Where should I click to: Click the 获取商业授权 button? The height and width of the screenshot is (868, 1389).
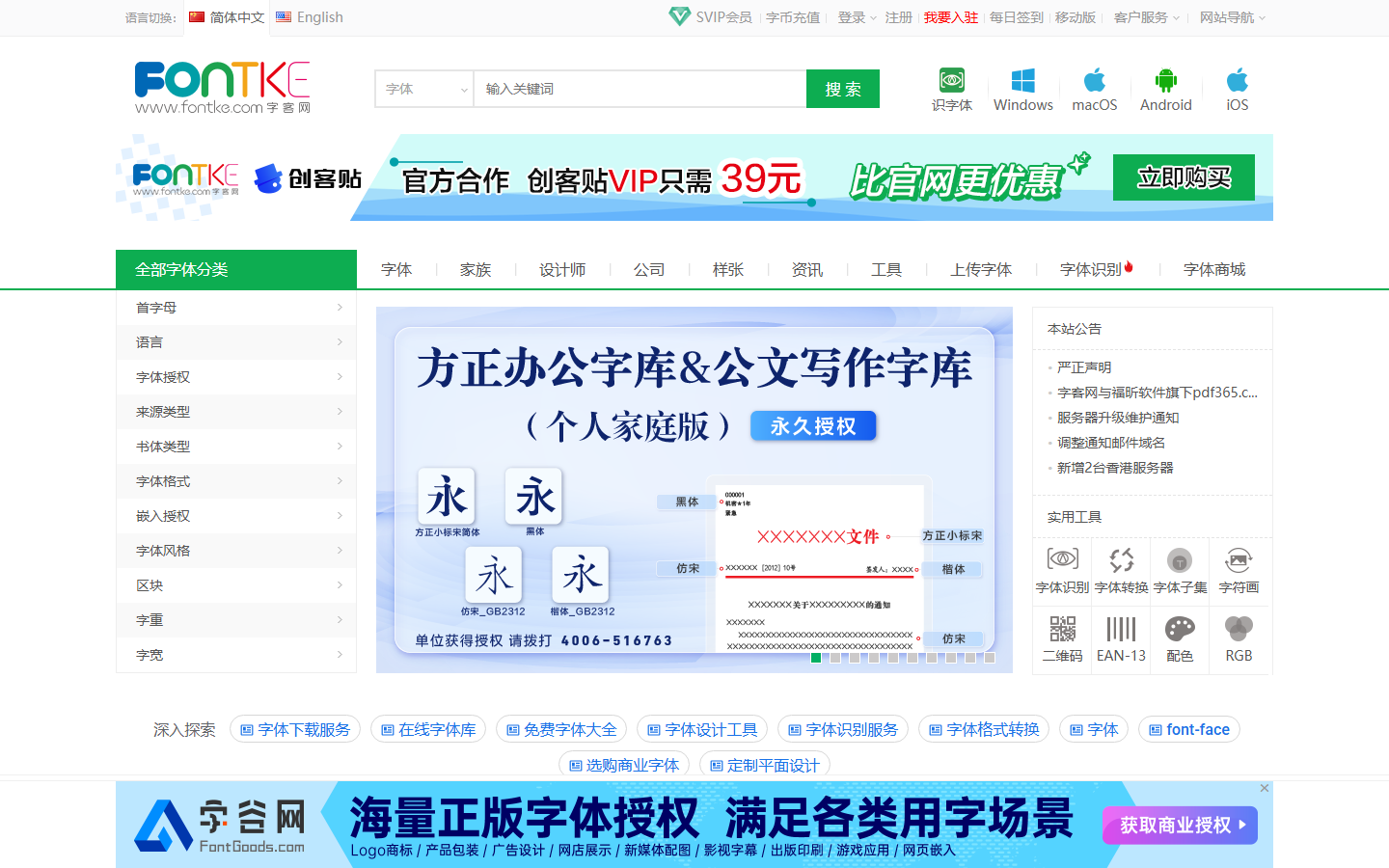tap(1180, 826)
